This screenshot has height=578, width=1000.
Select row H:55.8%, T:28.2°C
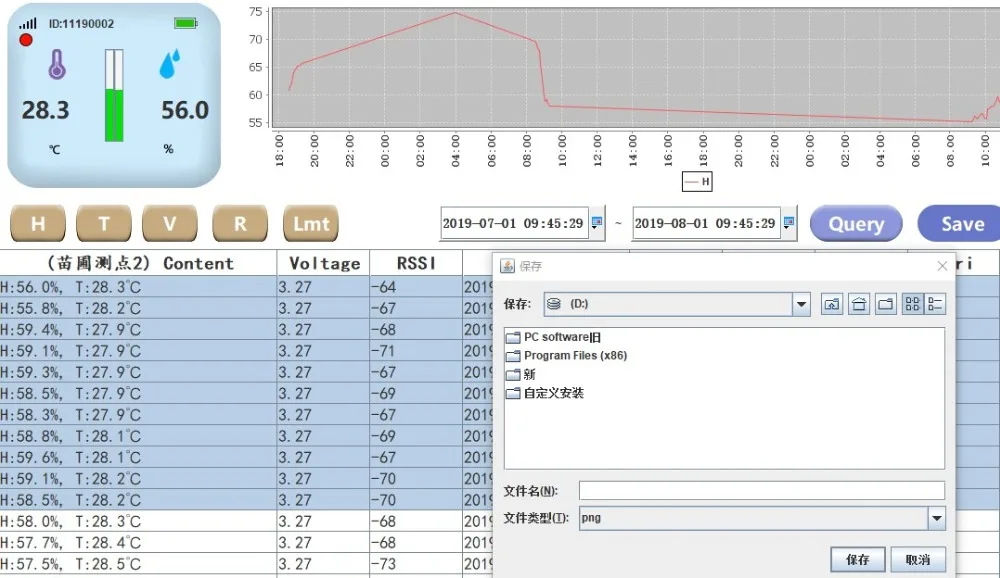coord(138,308)
